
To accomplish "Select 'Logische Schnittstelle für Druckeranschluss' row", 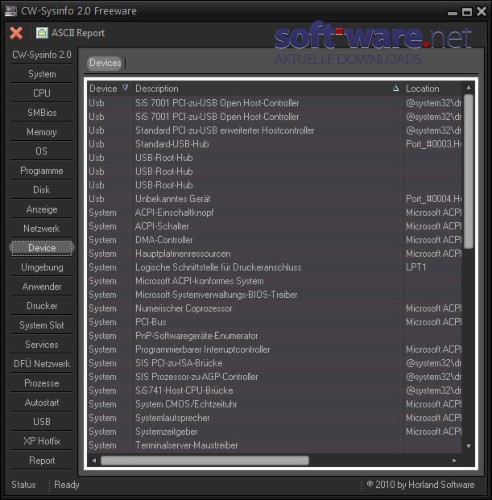I will click(x=275, y=267).
